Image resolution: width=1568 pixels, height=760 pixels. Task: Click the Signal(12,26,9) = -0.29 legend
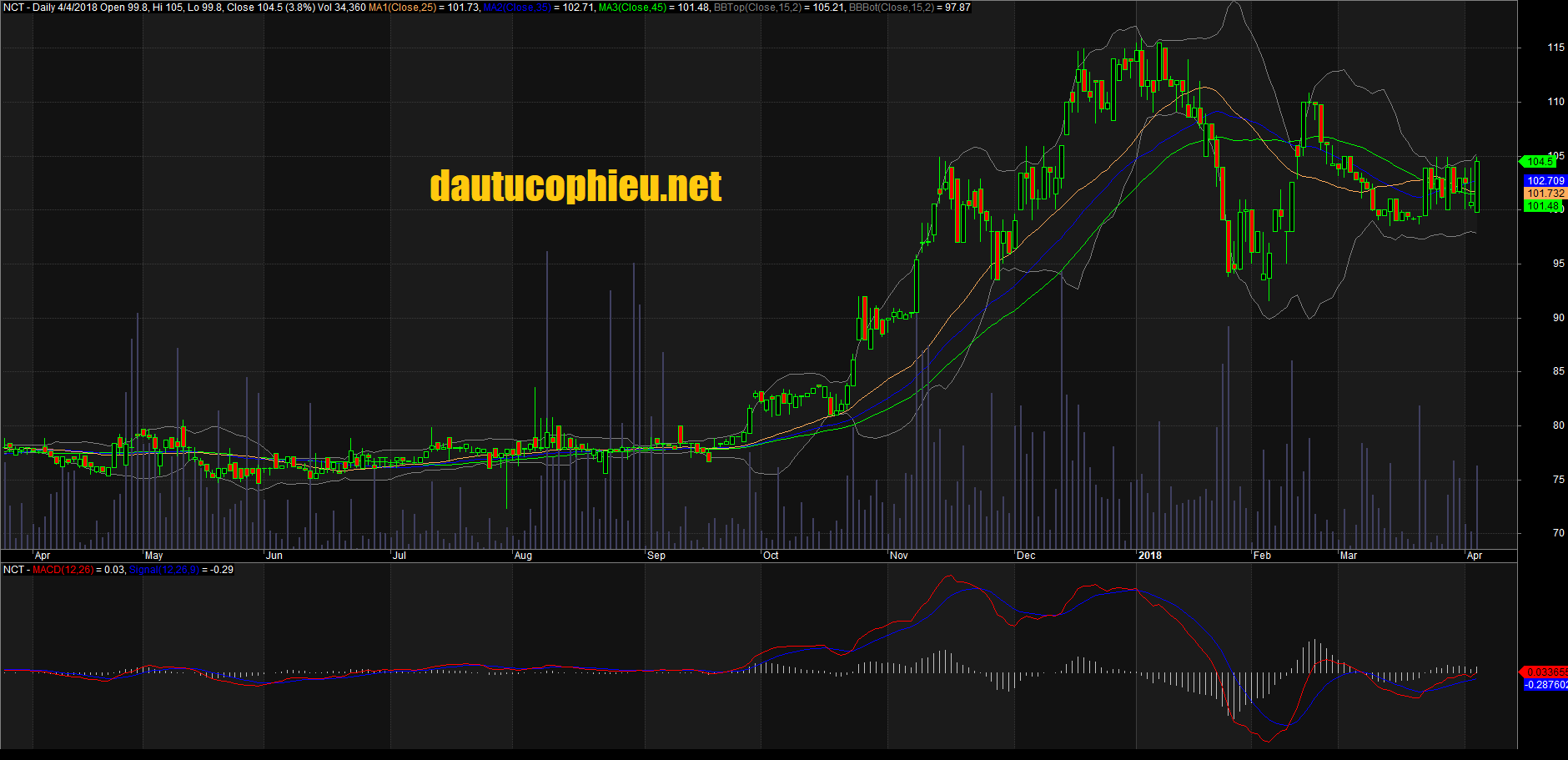coord(182,570)
